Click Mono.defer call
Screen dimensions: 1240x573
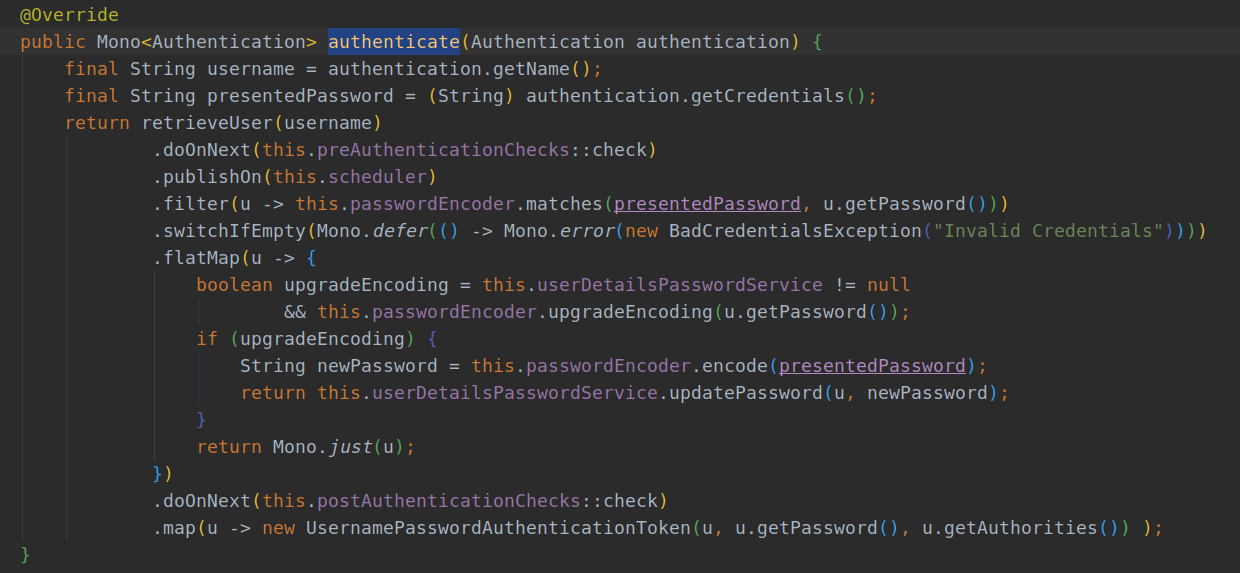[372, 231]
